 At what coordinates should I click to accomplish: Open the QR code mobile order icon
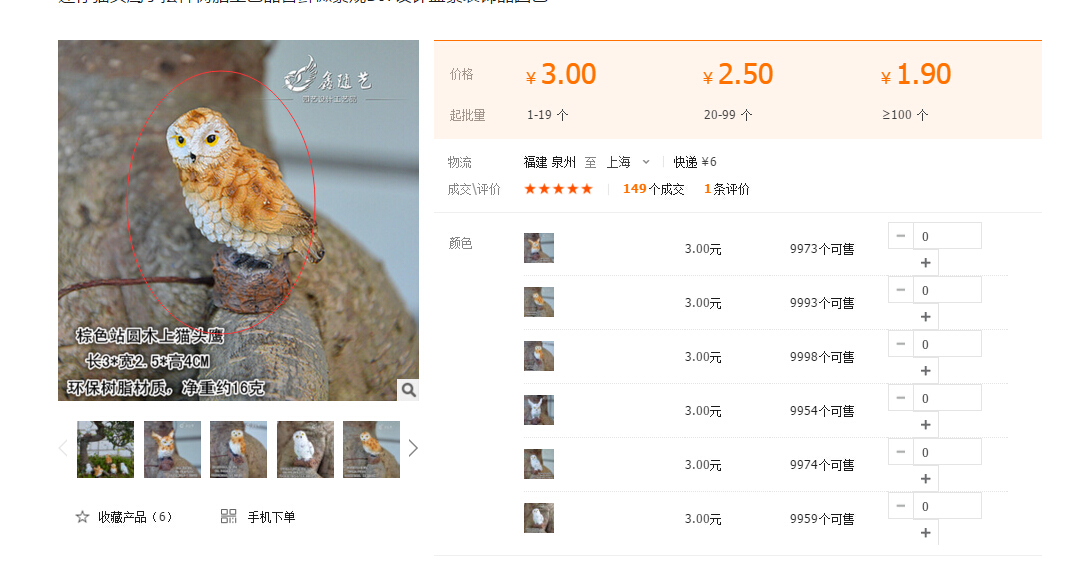(x=228, y=516)
